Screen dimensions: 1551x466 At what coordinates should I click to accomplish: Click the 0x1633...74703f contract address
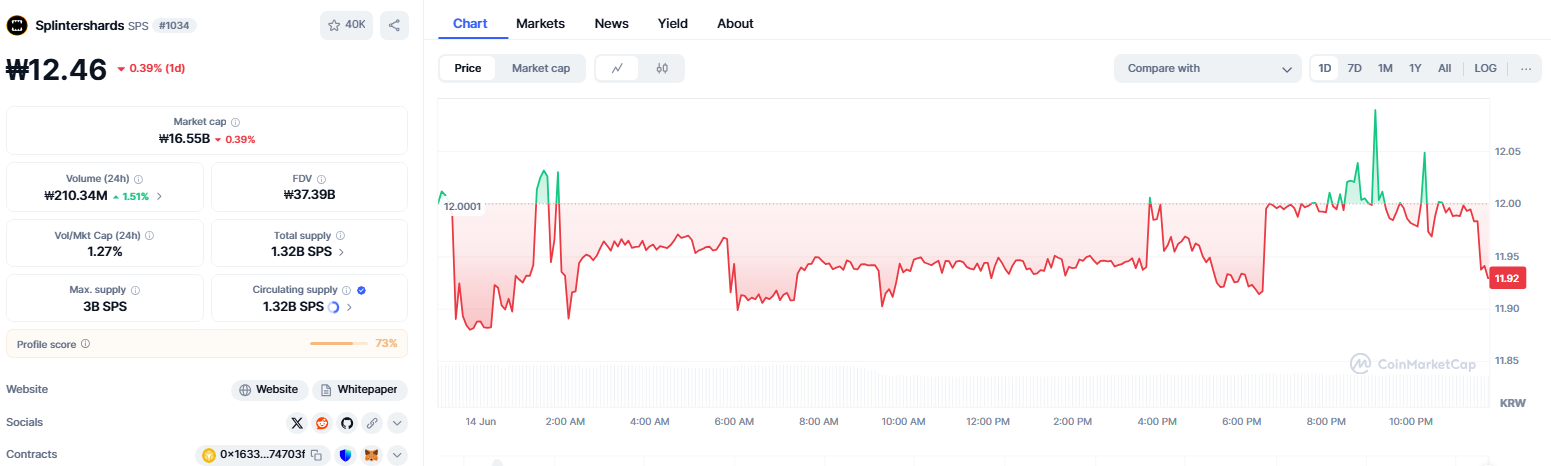click(x=263, y=455)
